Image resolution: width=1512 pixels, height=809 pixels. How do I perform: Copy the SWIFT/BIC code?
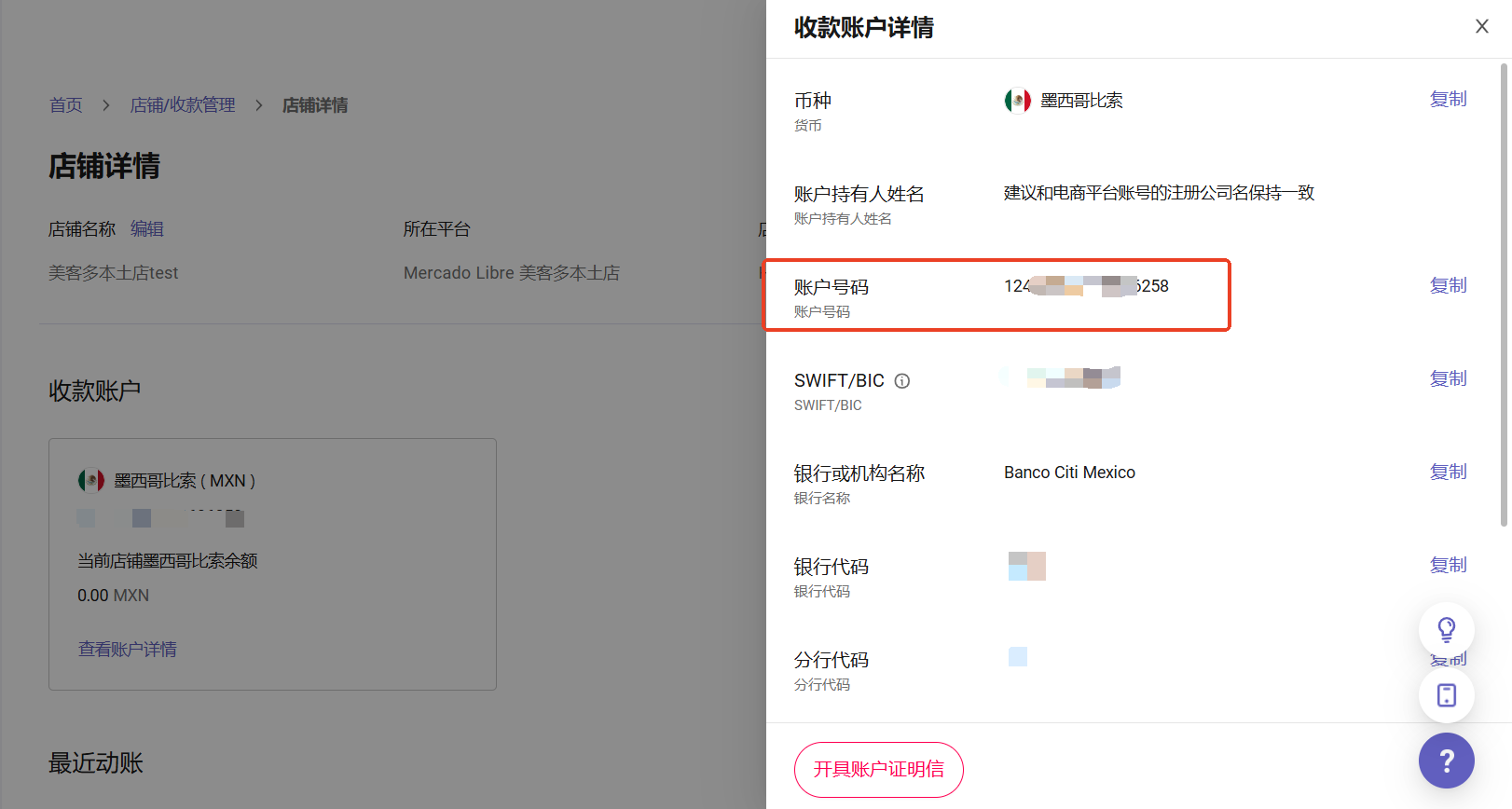(x=1448, y=378)
